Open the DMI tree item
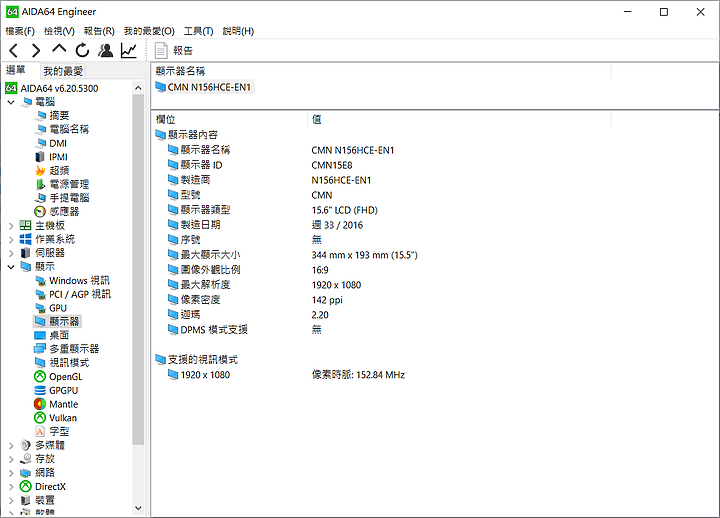This screenshot has height=518, width=720. [x=58, y=143]
